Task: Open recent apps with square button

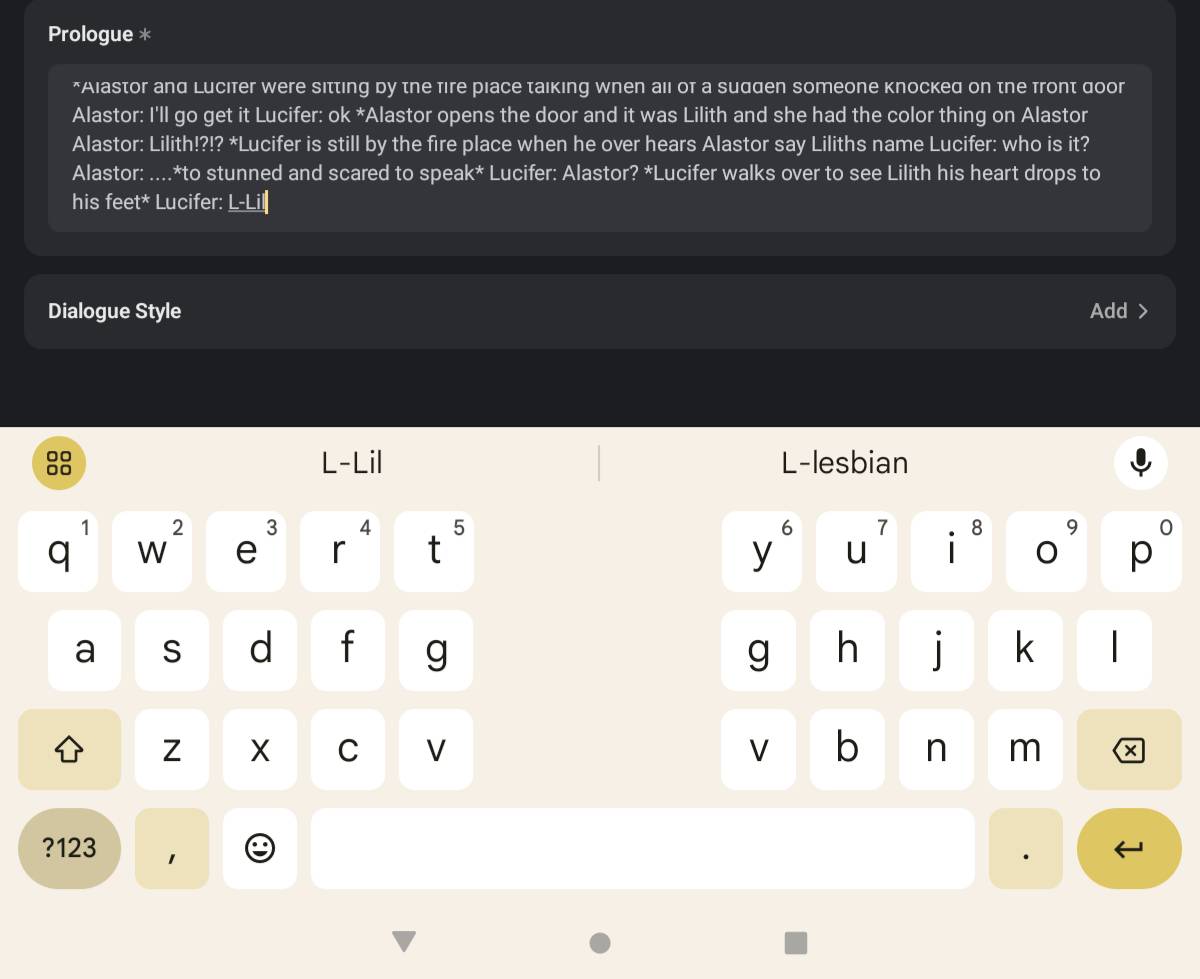Action: coord(796,943)
